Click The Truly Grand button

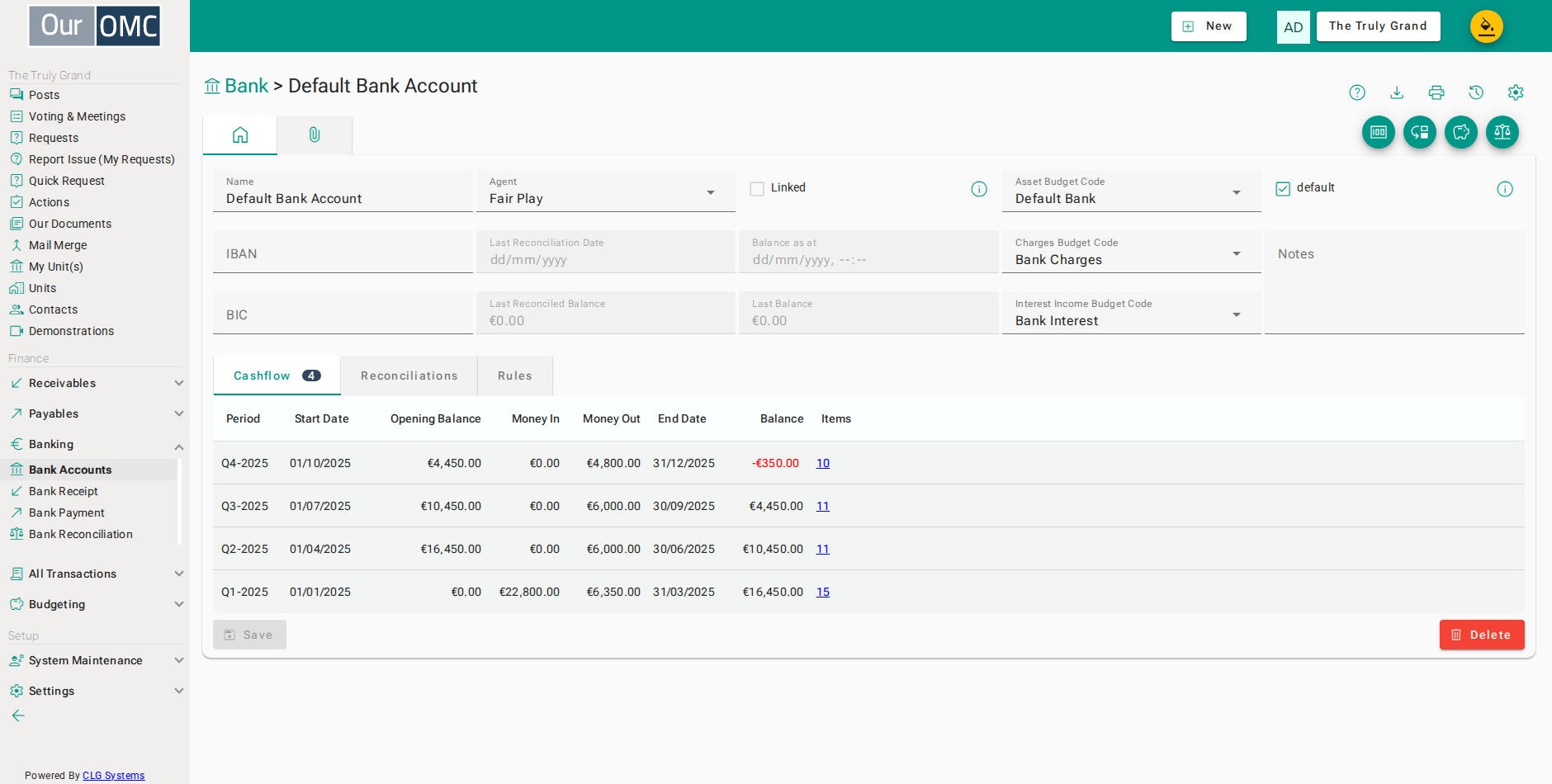pyautogui.click(x=1379, y=26)
